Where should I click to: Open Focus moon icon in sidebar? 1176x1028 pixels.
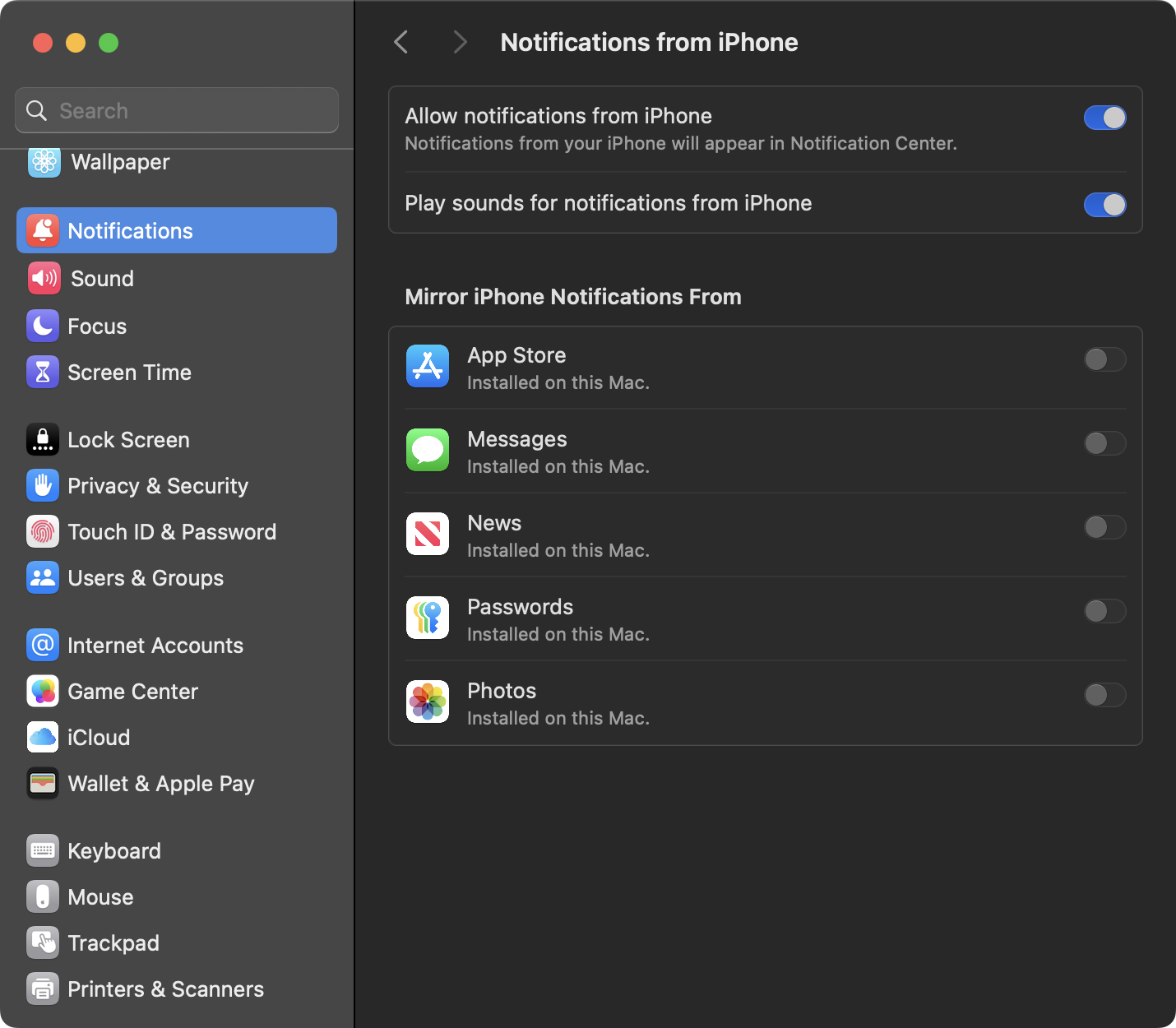coord(43,326)
